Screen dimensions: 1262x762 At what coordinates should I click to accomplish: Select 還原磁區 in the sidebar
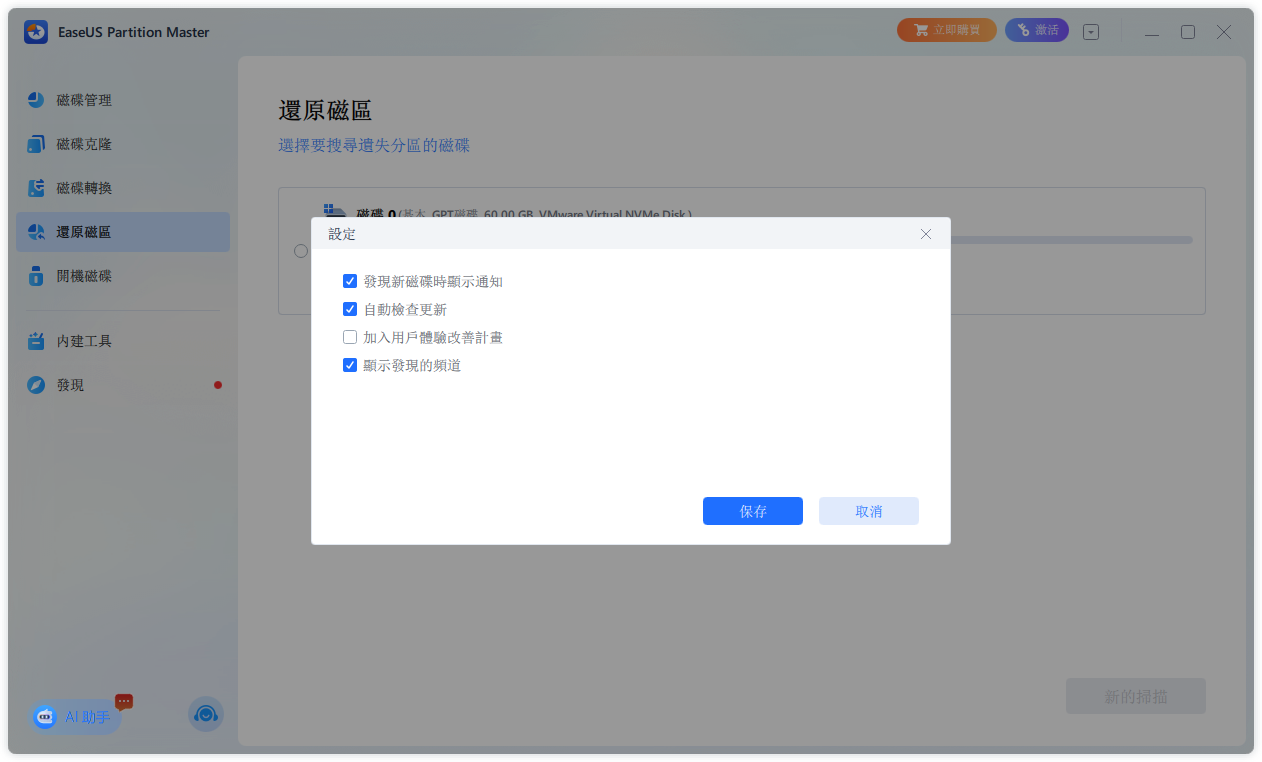[x=36, y=231]
